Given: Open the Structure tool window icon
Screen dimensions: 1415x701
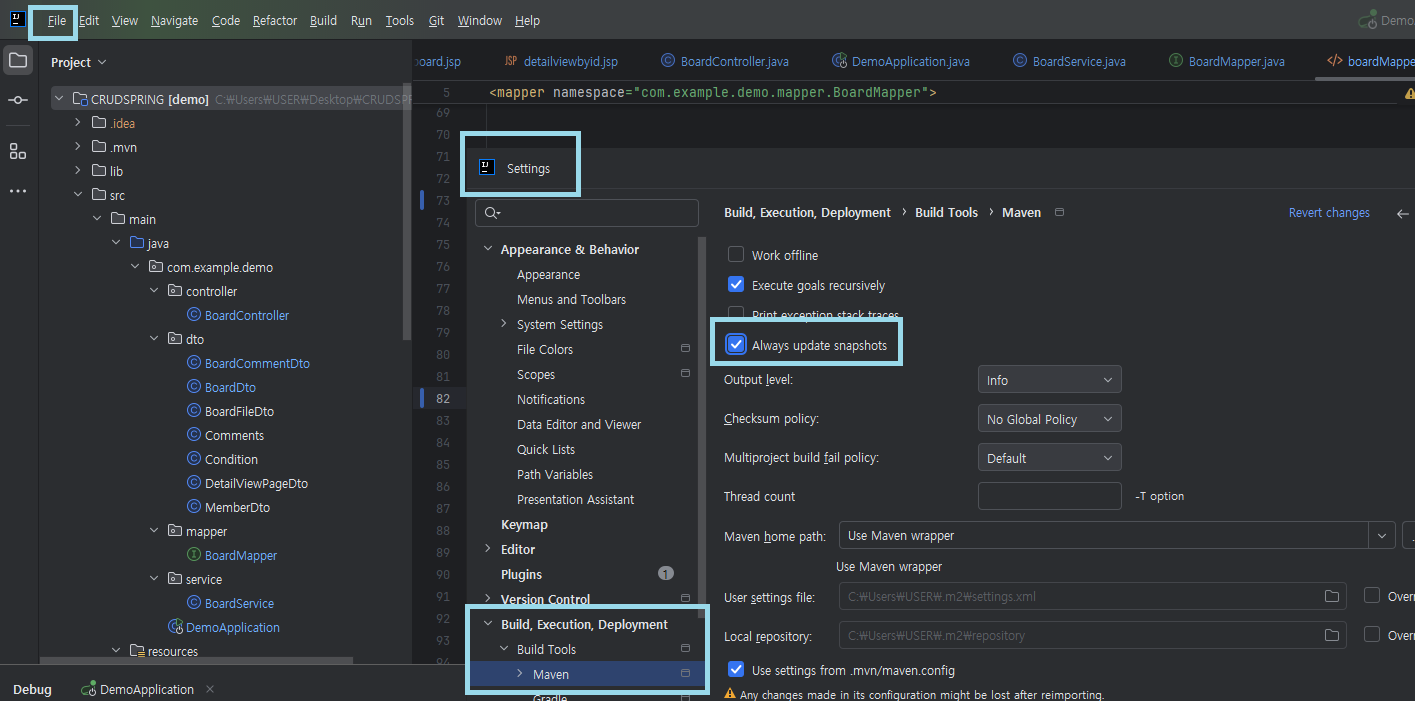Looking at the screenshot, I should [x=18, y=151].
